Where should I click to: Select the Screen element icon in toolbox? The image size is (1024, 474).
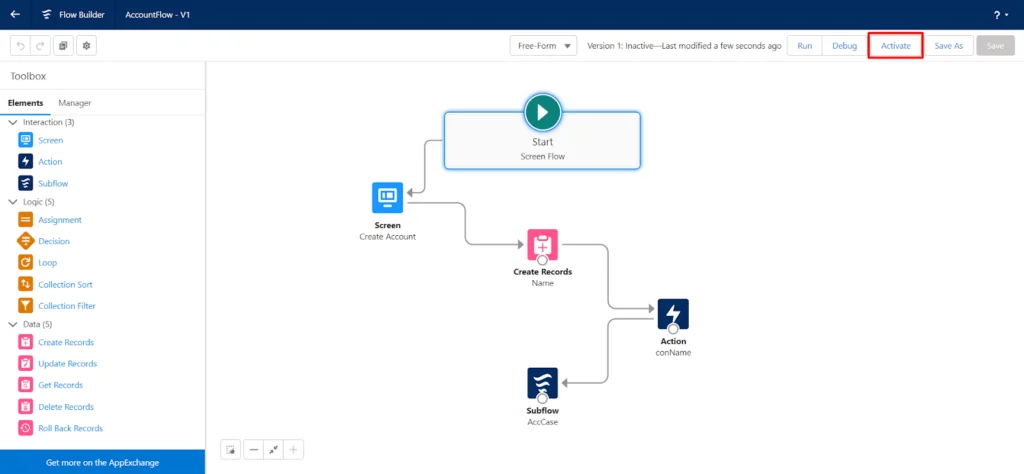pyautogui.click(x=25, y=140)
